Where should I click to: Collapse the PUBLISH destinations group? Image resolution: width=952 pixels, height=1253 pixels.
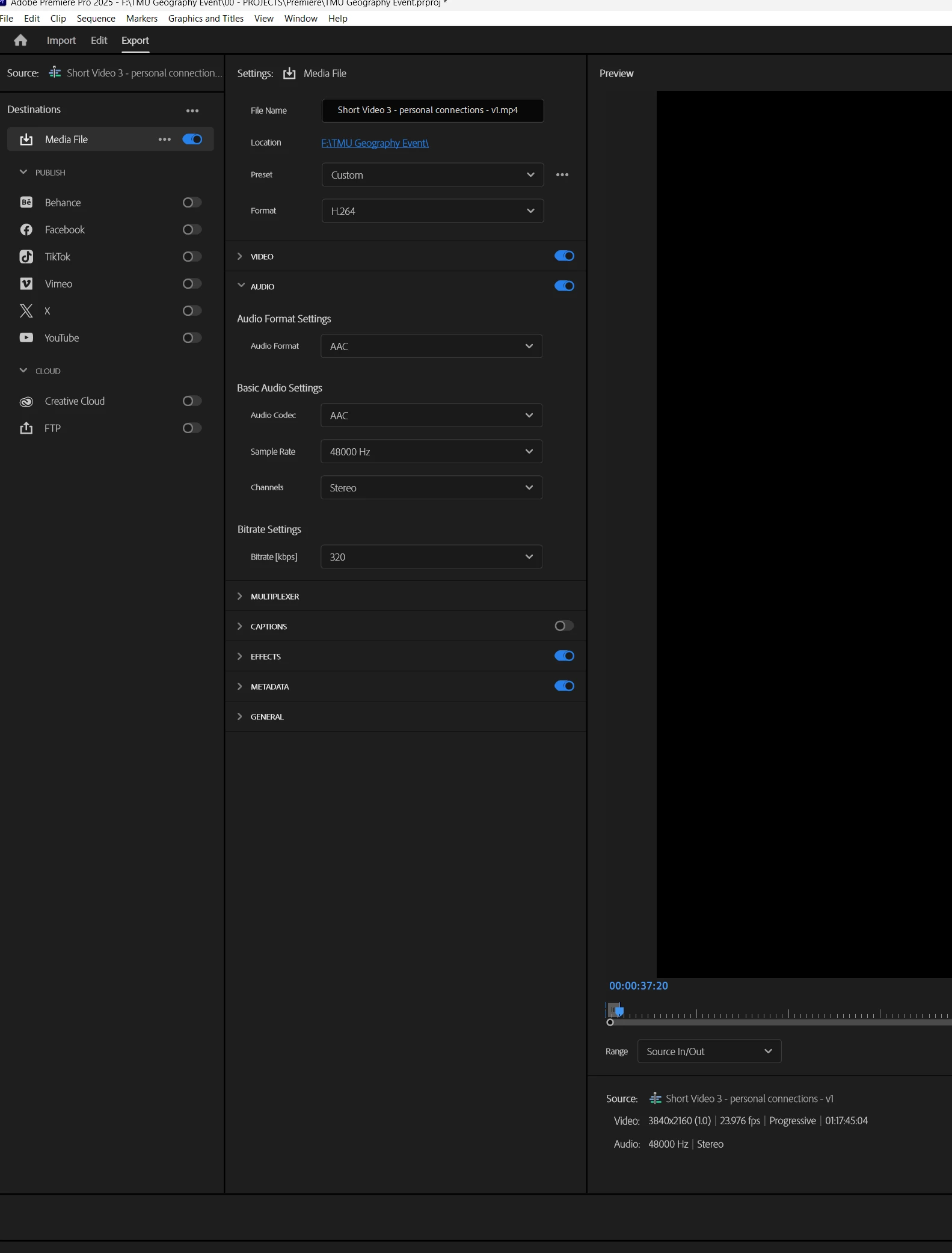23,172
